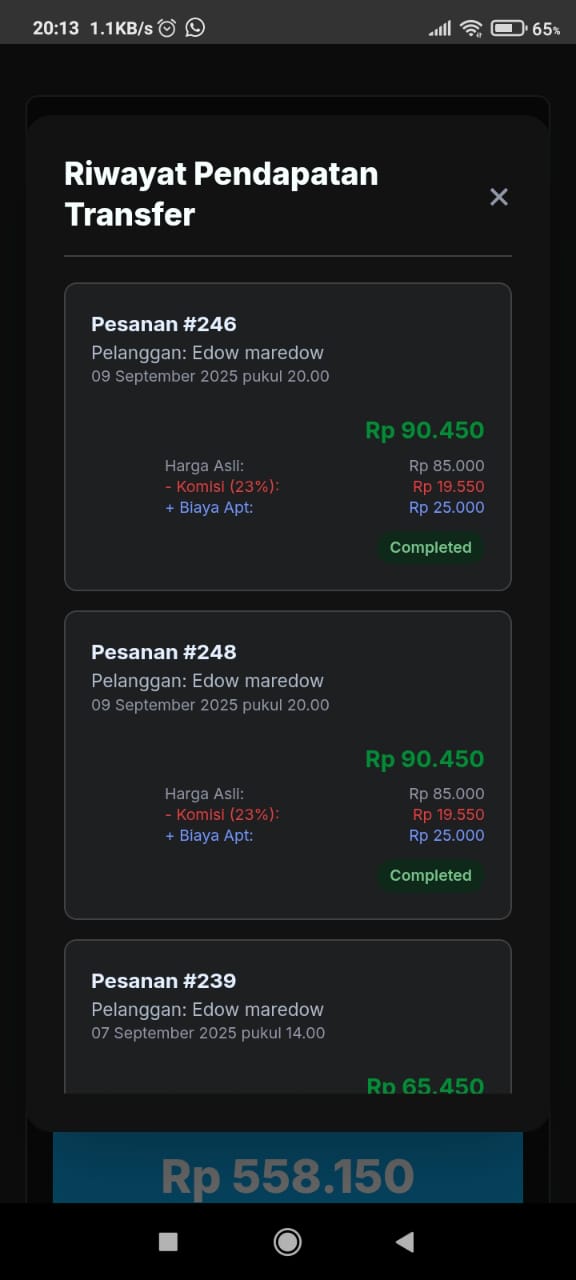Tap the Recent apps square button
The height and width of the screenshot is (1280, 576).
click(x=168, y=1241)
